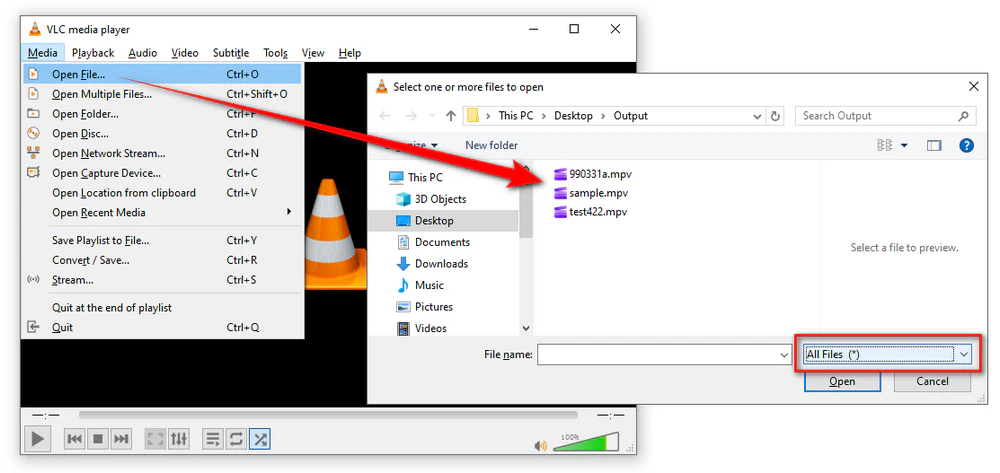Screen dimensions: 1000x473
Task: Select Stream... menu entry
Action: pyautogui.click(x=162, y=280)
